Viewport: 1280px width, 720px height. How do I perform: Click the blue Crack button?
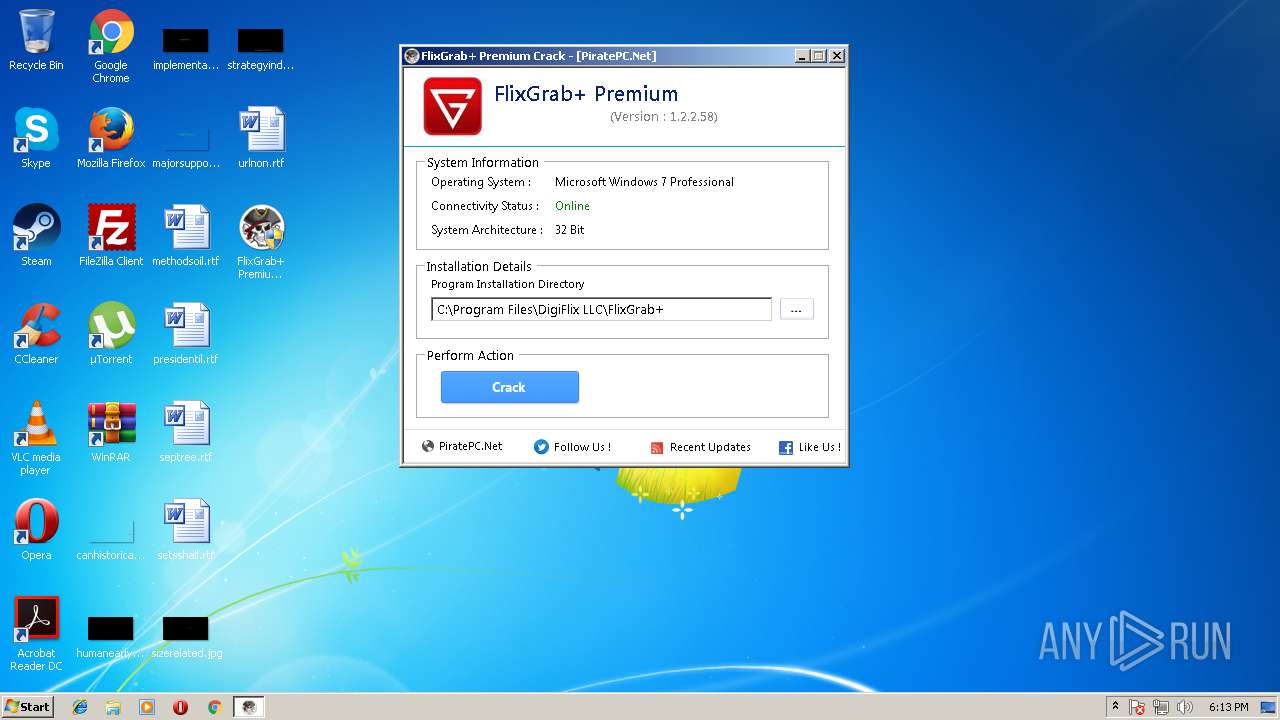(x=510, y=387)
